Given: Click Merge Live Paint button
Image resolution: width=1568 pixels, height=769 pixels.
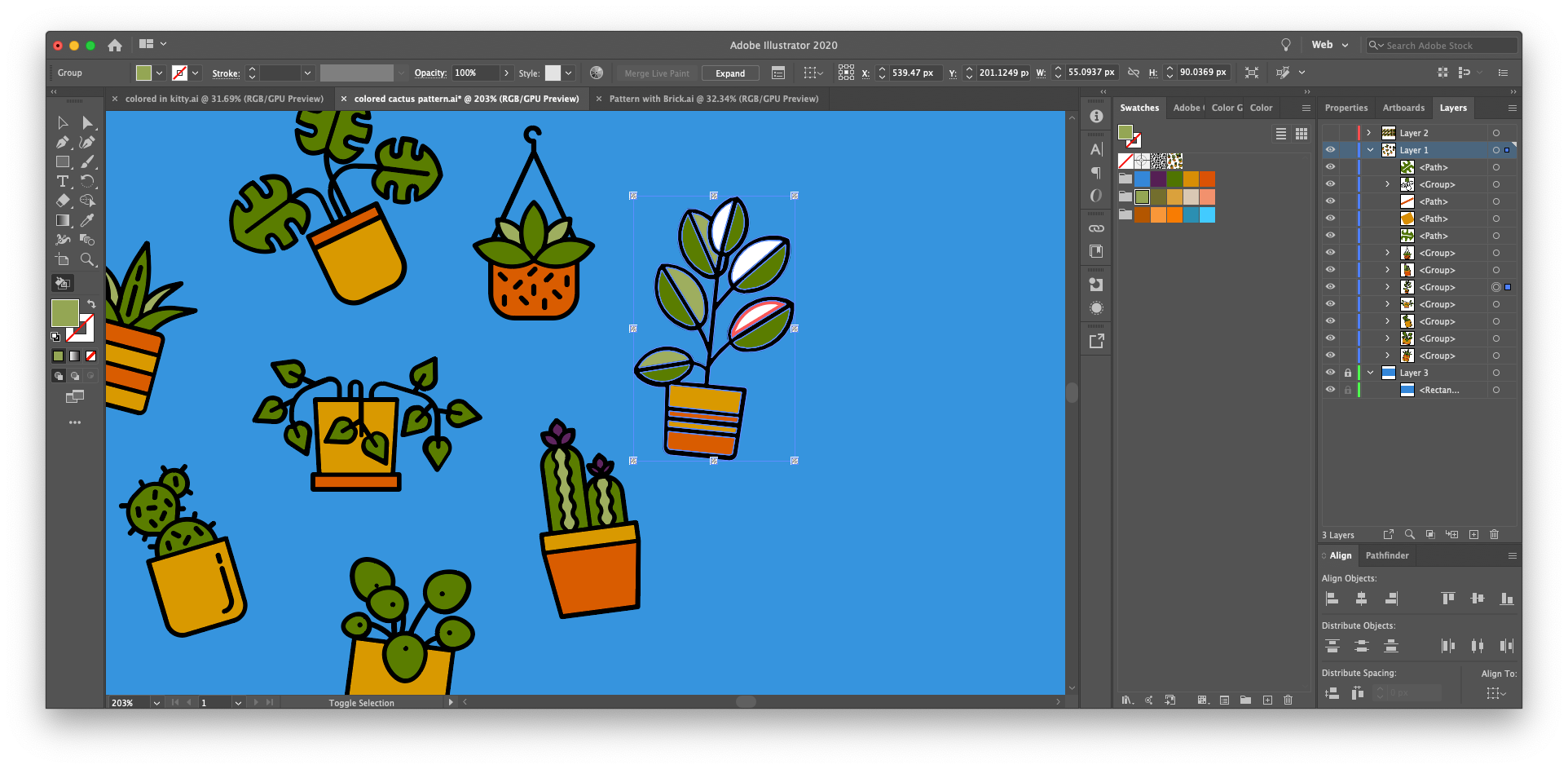Looking at the screenshot, I should [656, 73].
